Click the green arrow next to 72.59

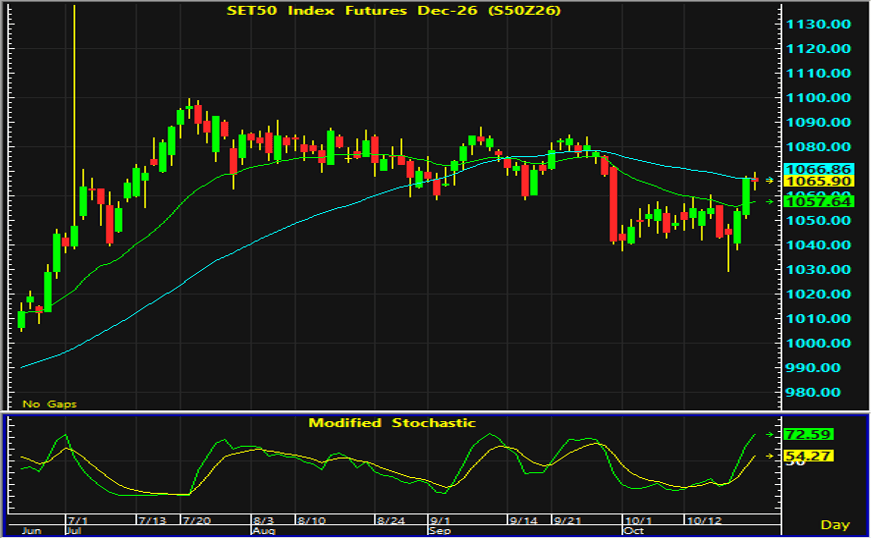point(770,434)
